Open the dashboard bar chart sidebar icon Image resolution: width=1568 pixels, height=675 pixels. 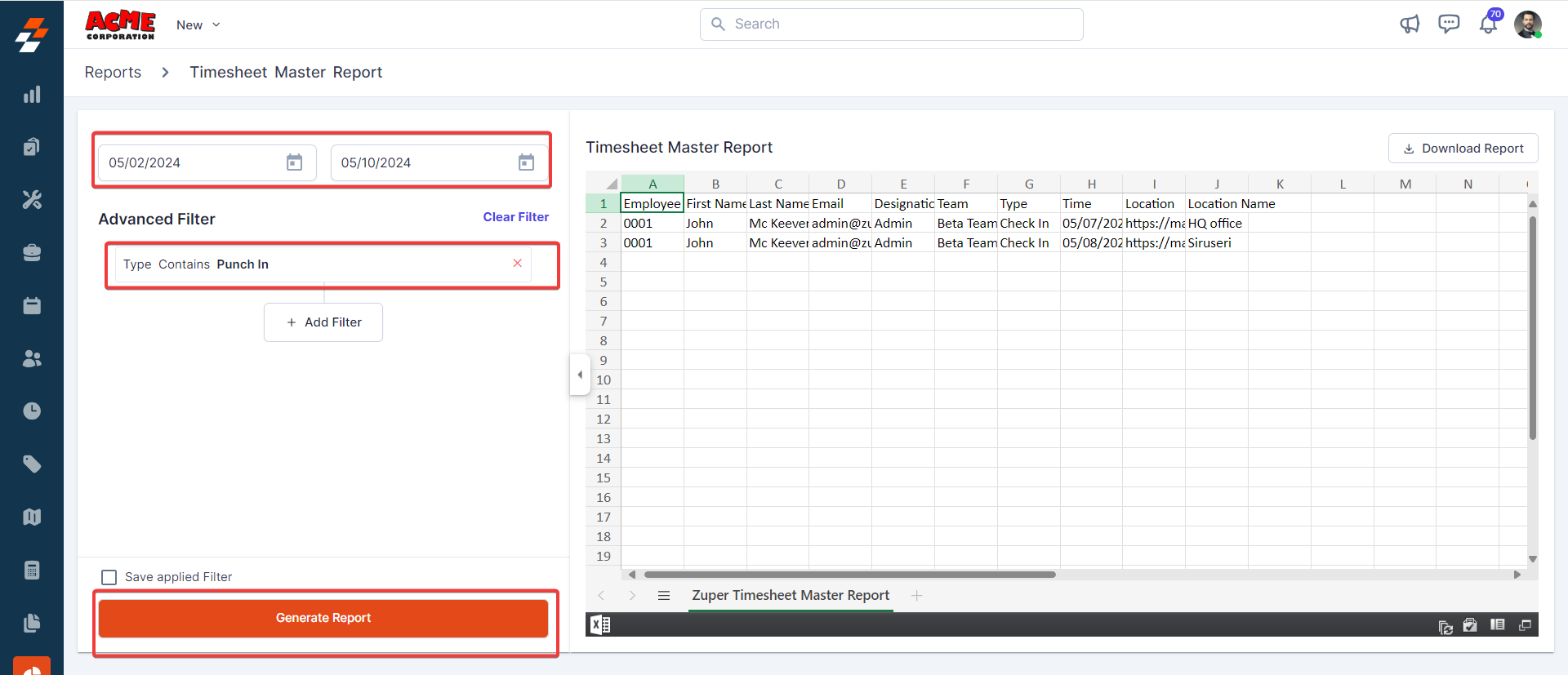(32, 95)
